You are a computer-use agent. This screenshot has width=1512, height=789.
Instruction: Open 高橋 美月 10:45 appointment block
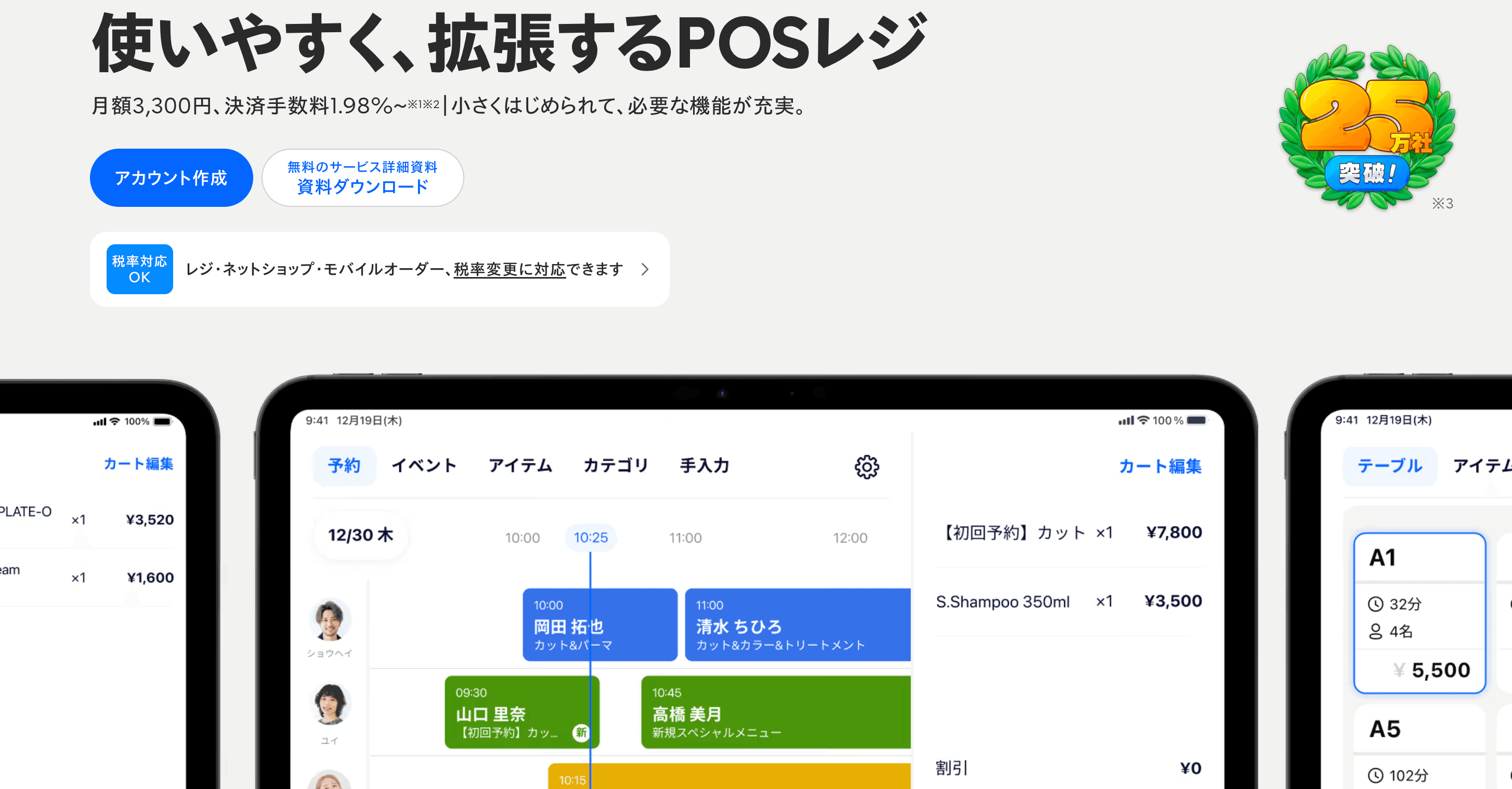tap(776, 712)
